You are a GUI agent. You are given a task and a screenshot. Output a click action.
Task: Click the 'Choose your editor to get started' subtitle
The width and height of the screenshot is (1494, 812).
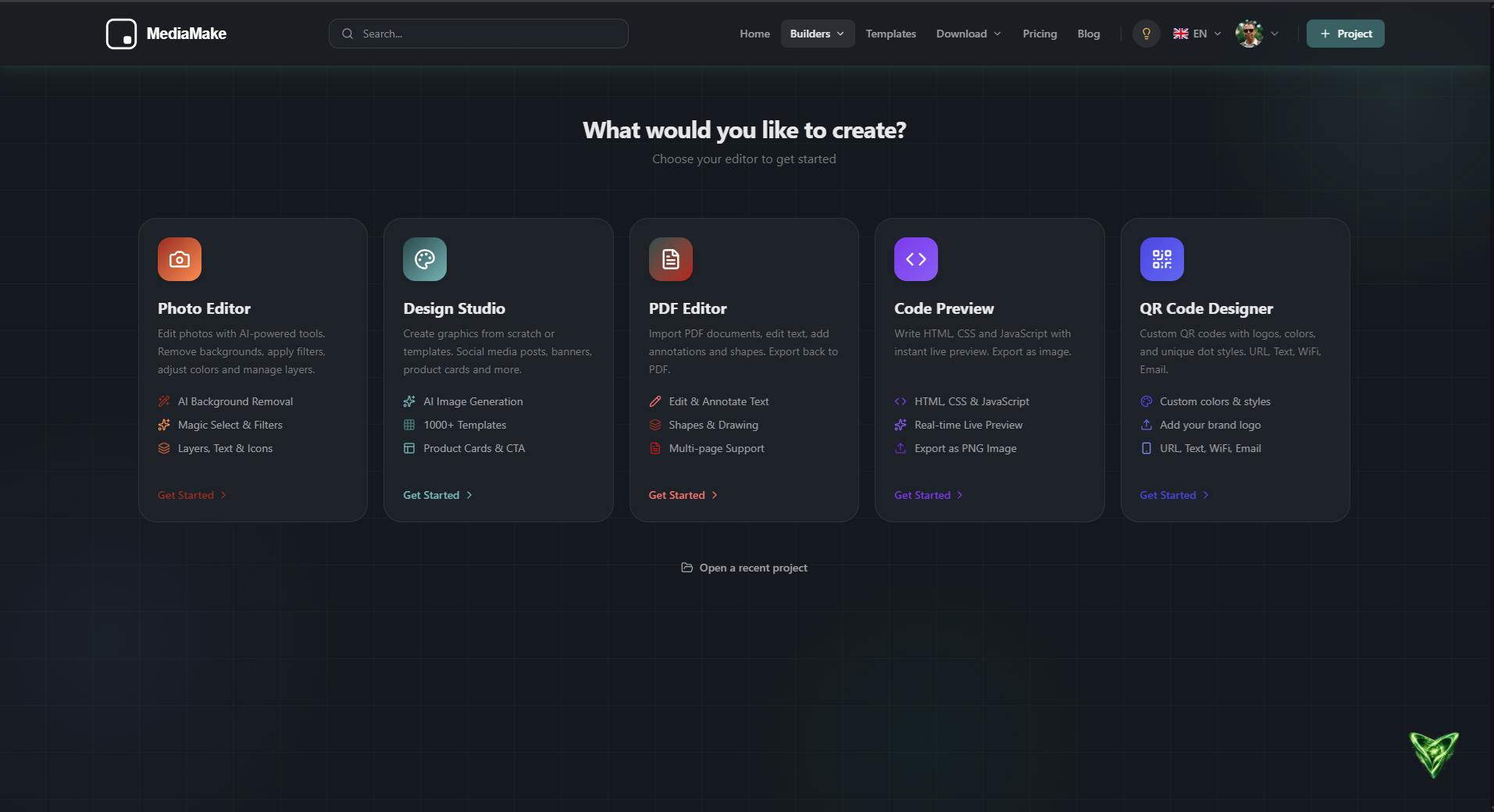click(744, 159)
